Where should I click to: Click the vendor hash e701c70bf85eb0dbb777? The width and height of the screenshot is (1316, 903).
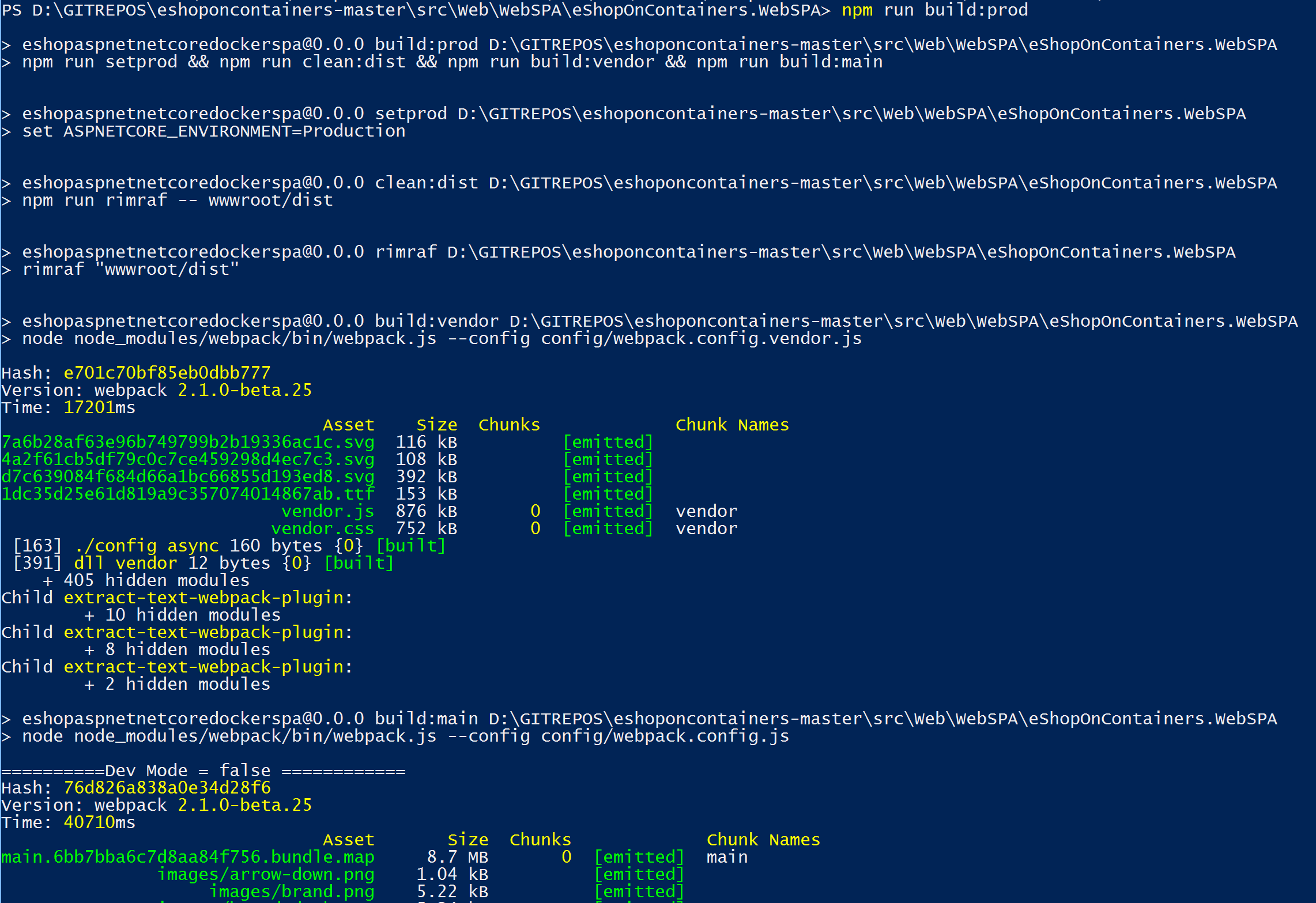(167, 373)
